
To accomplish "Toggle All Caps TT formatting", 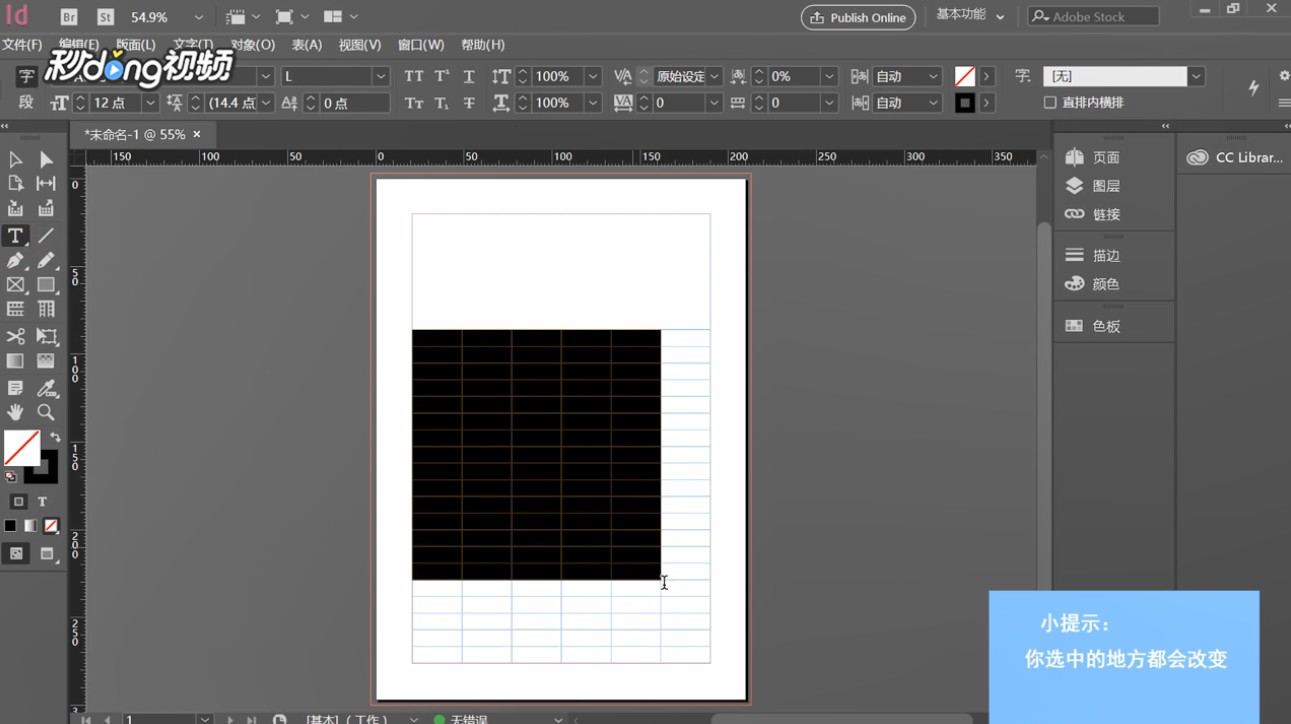I will [x=413, y=76].
